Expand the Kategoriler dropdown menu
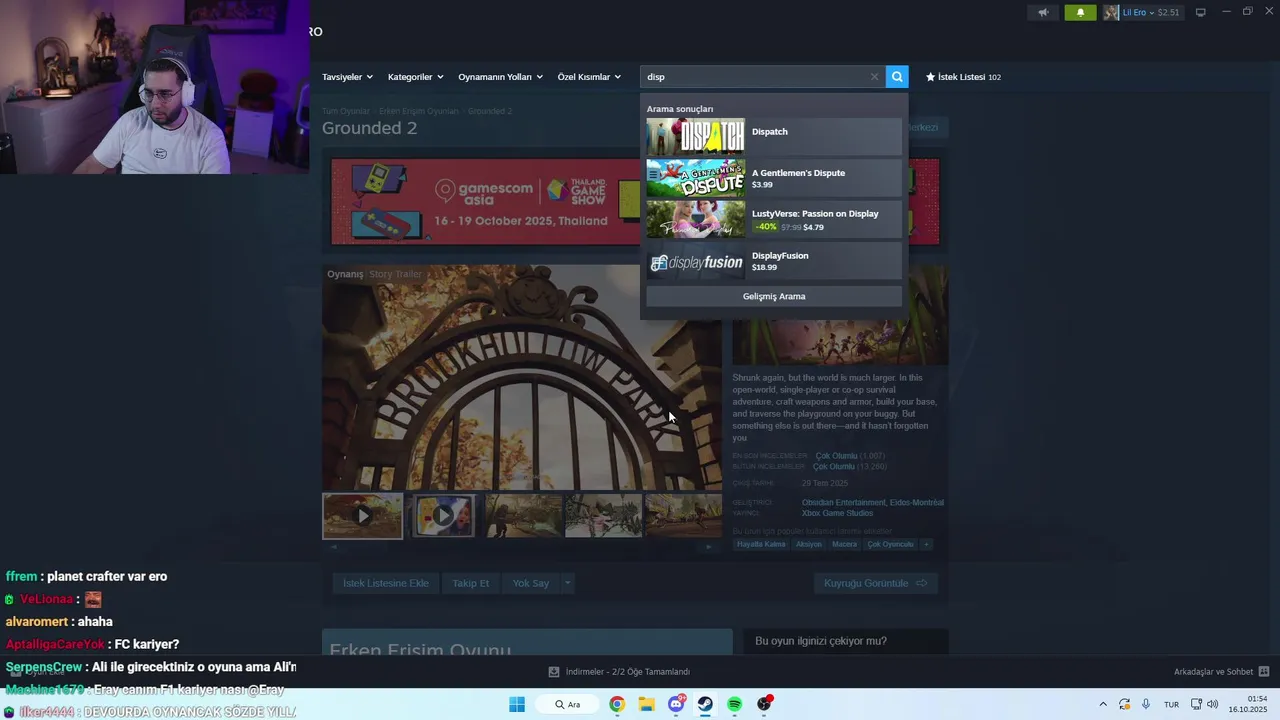Screen dimensions: 1280x720 (415, 77)
